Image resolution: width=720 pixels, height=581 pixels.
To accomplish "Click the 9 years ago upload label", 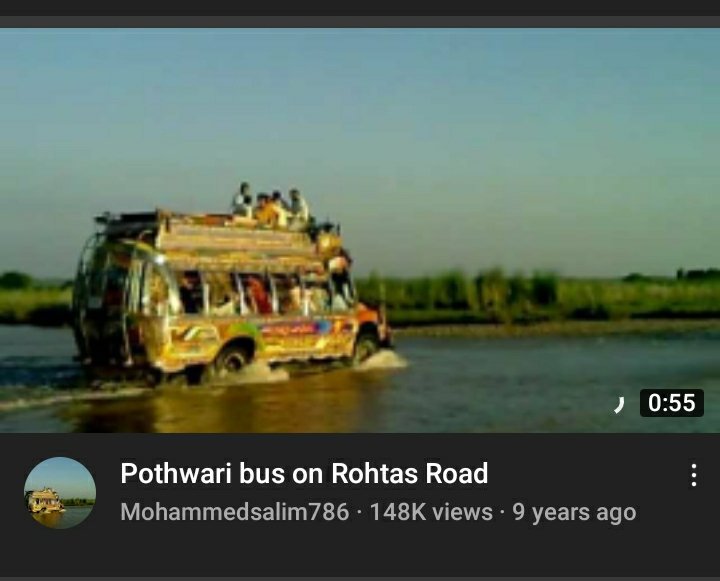I will point(574,512).
